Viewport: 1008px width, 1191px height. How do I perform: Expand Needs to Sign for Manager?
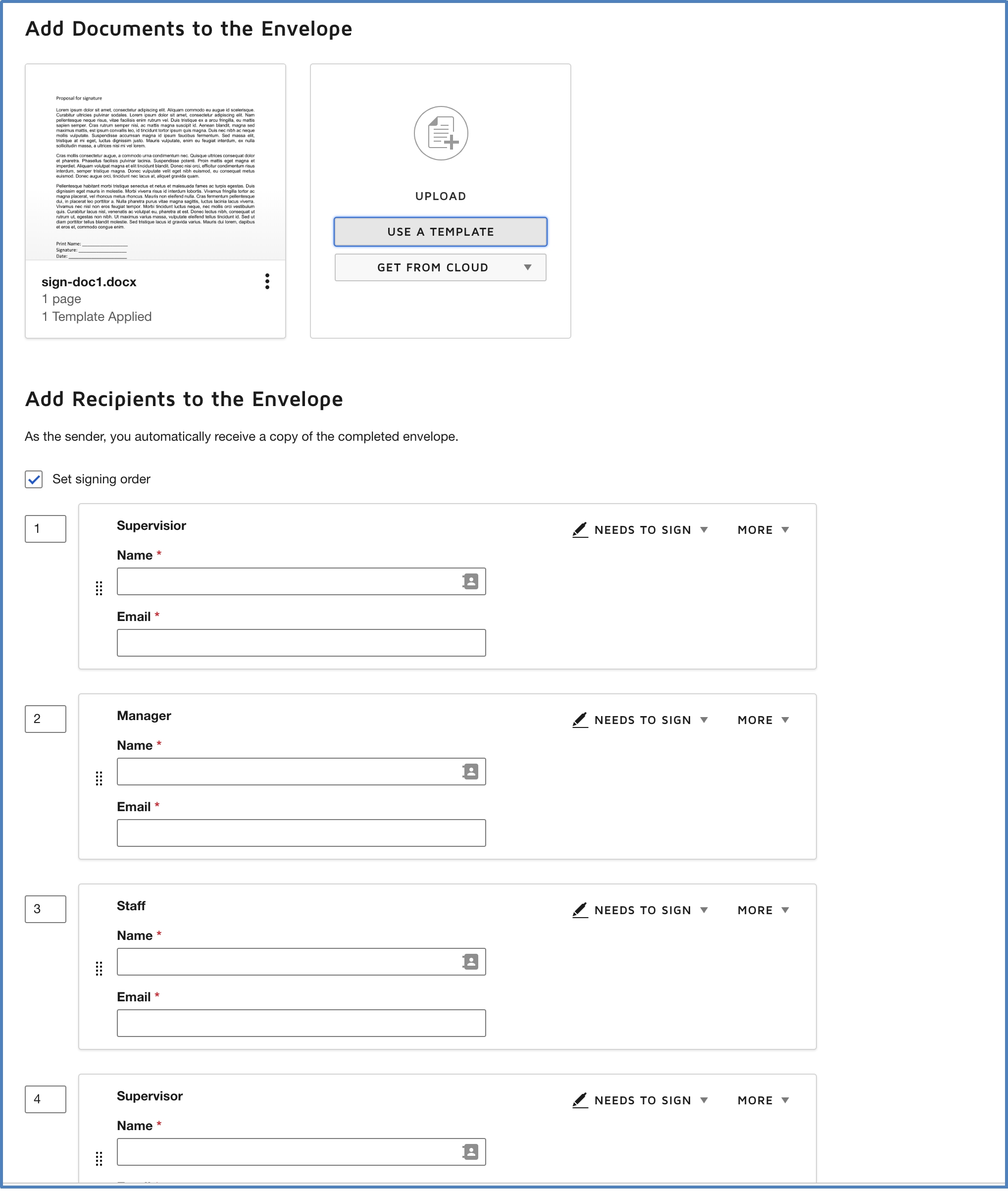[x=641, y=720]
